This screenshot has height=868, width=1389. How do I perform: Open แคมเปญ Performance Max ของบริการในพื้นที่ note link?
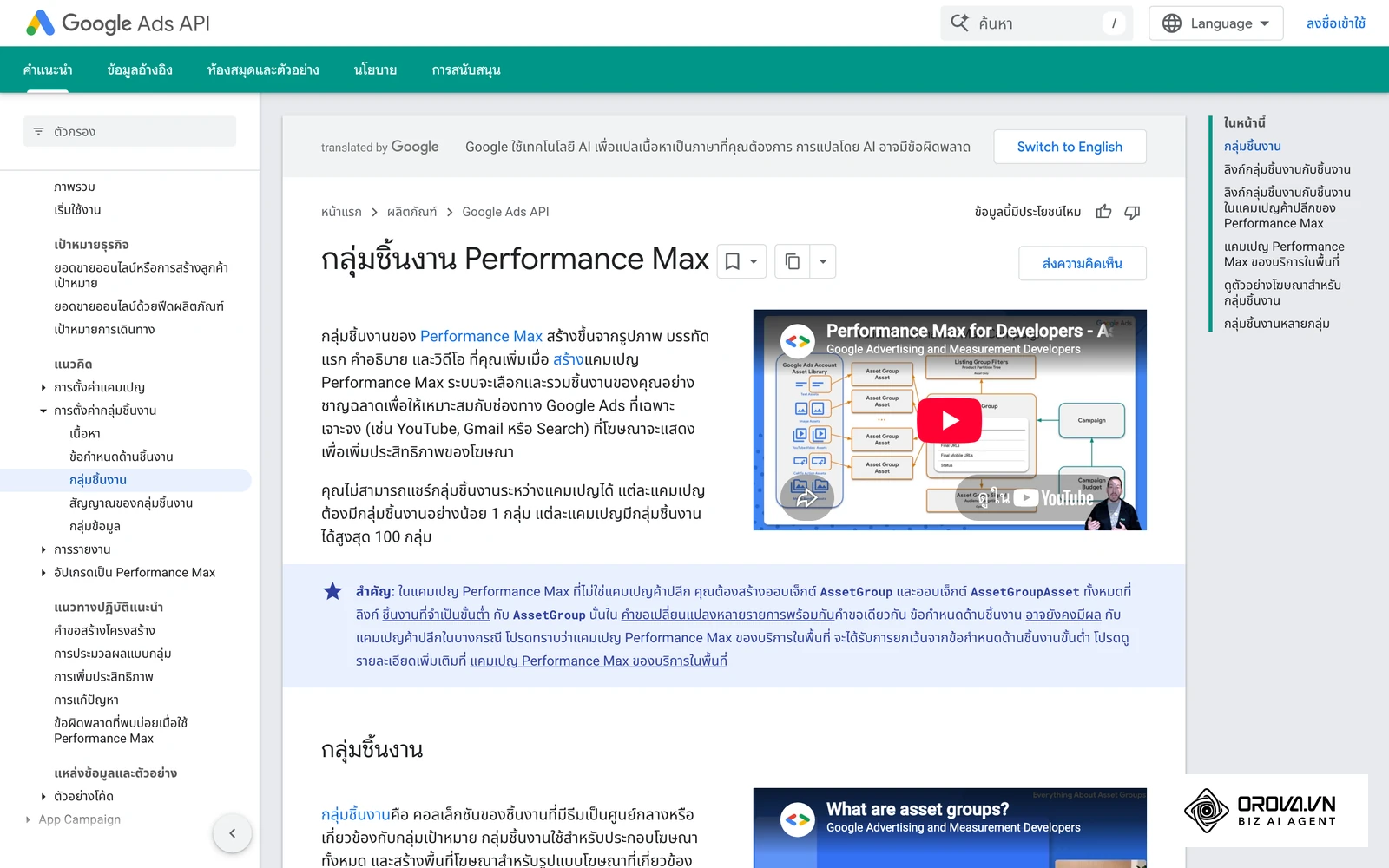598,661
